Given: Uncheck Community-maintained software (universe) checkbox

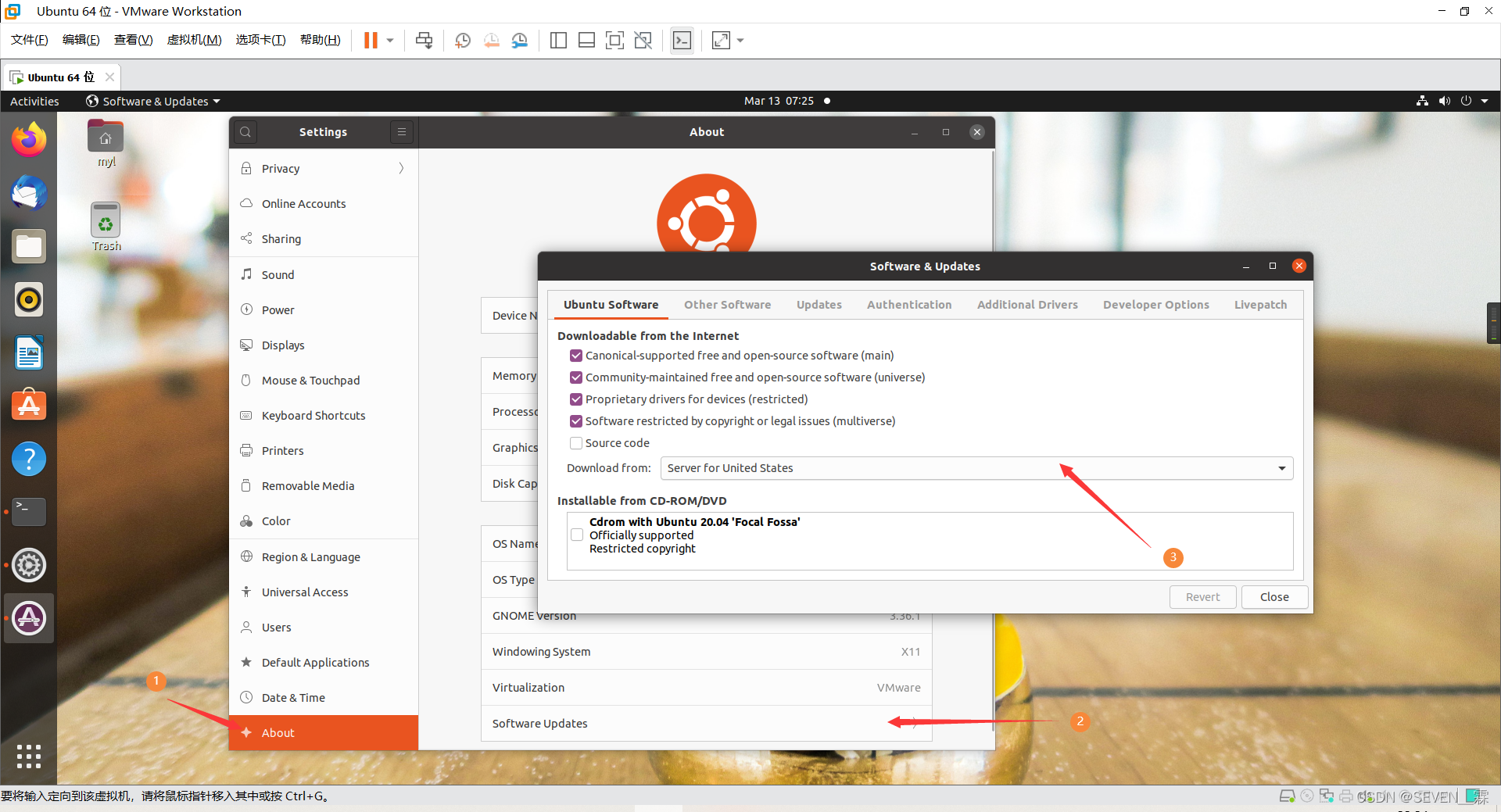Looking at the screenshot, I should (576, 377).
